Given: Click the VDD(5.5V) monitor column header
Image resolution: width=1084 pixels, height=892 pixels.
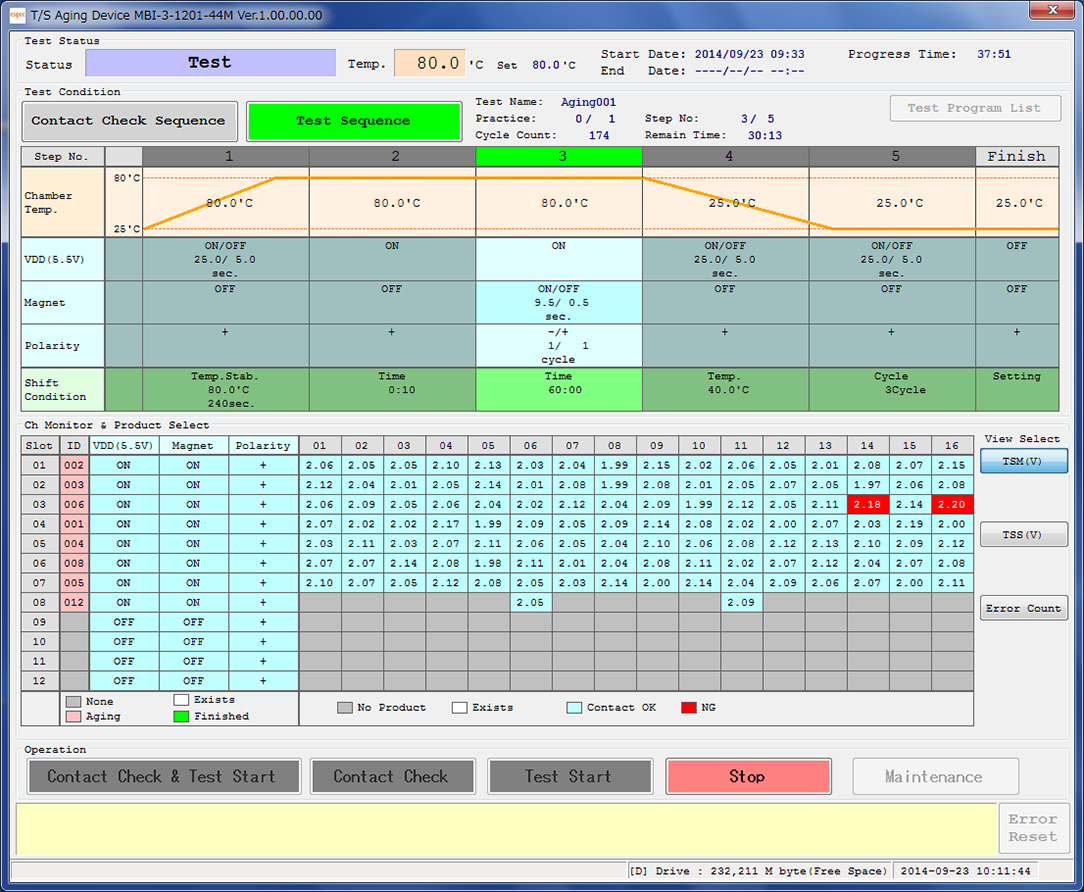Looking at the screenshot, I should (x=124, y=446).
